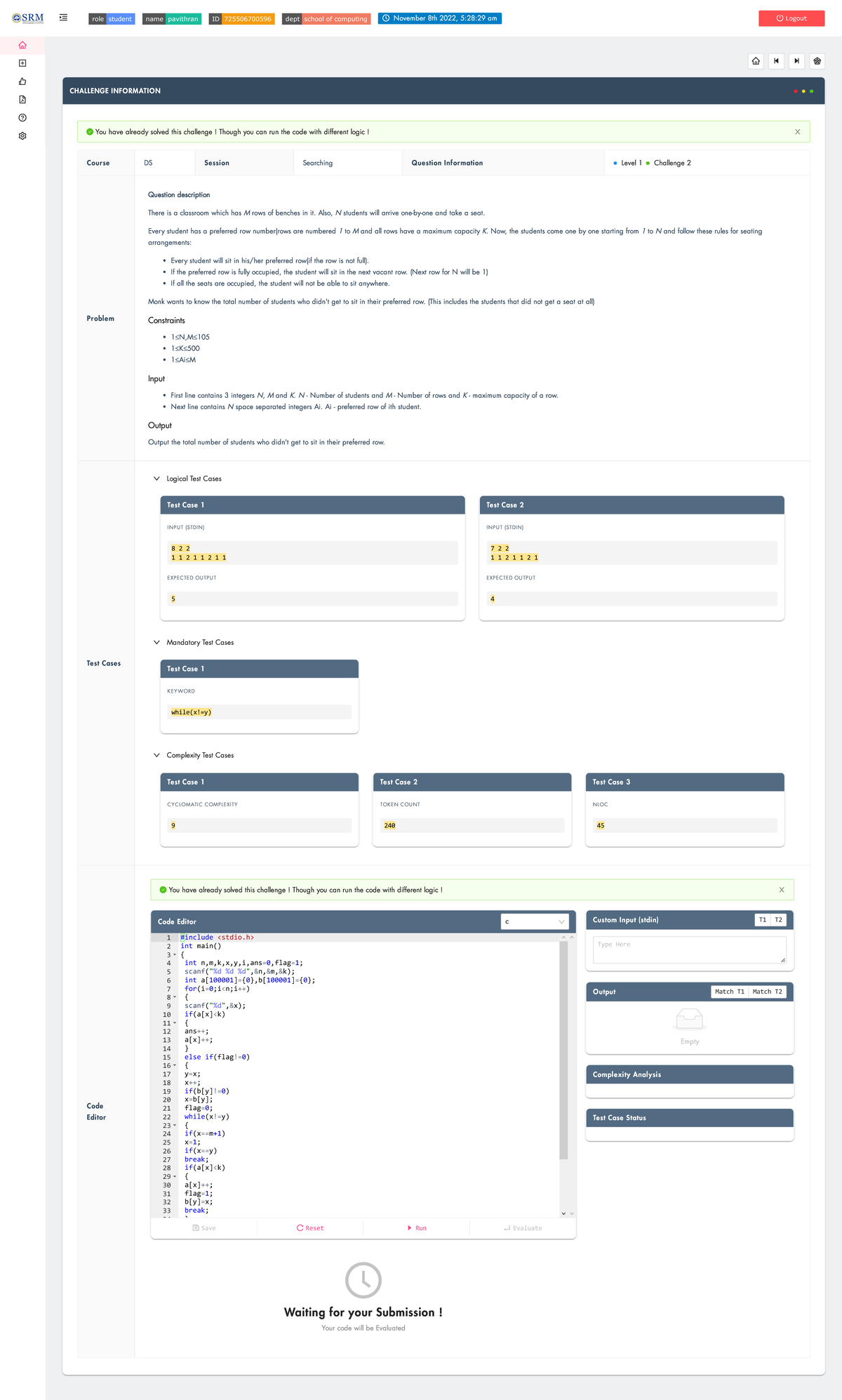Go to previous challenge using skip-back icon
The width and height of the screenshot is (842, 1400).
(776, 61)
